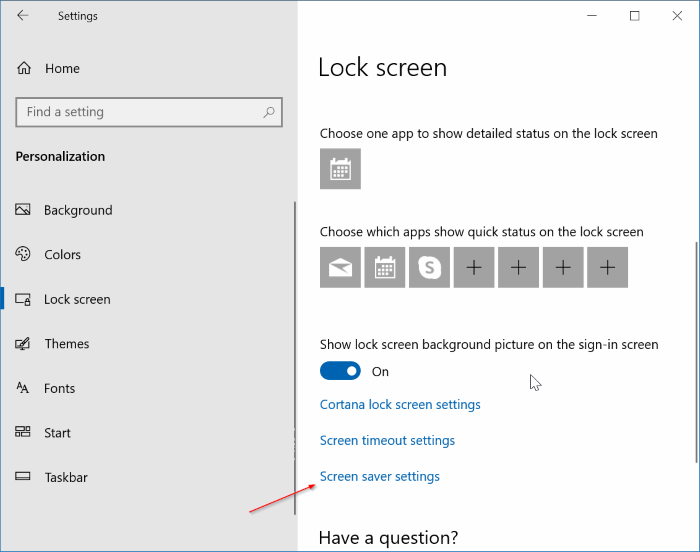Click the sidebar vertical scrollbar
The image size is (700, 552).
[295, 358]
